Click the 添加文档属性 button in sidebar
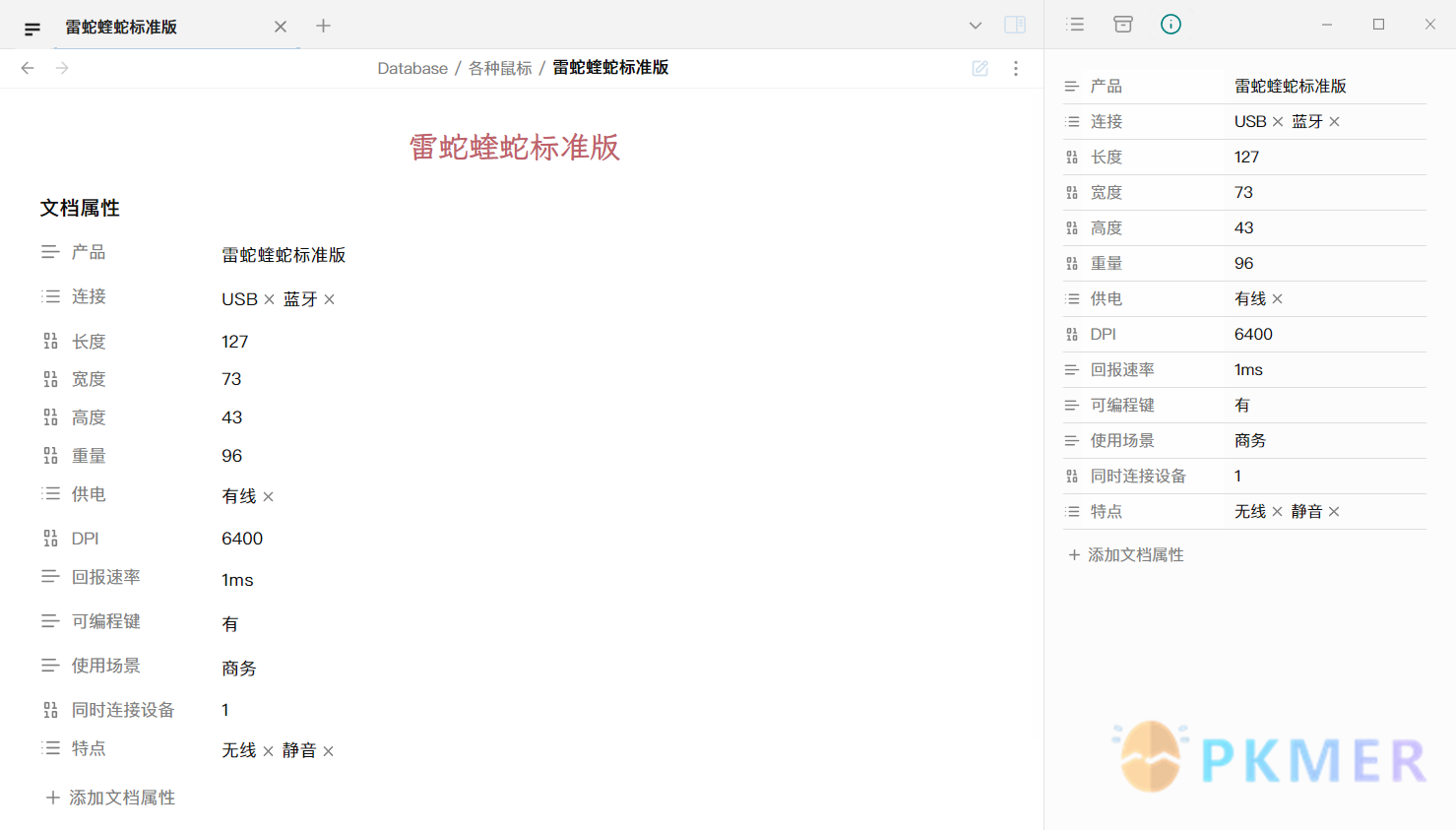This screenshot has width=1456, height=830. click(x=1126, y=555)
